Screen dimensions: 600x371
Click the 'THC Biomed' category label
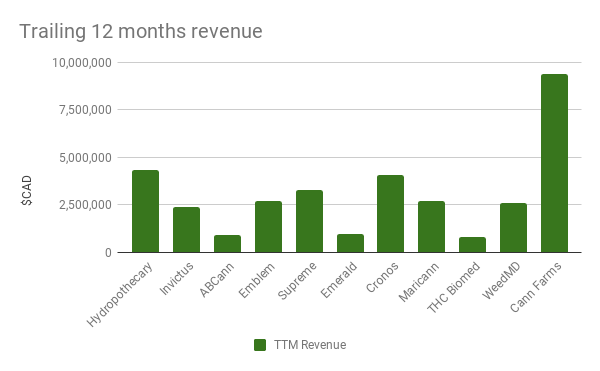(453, 288)
